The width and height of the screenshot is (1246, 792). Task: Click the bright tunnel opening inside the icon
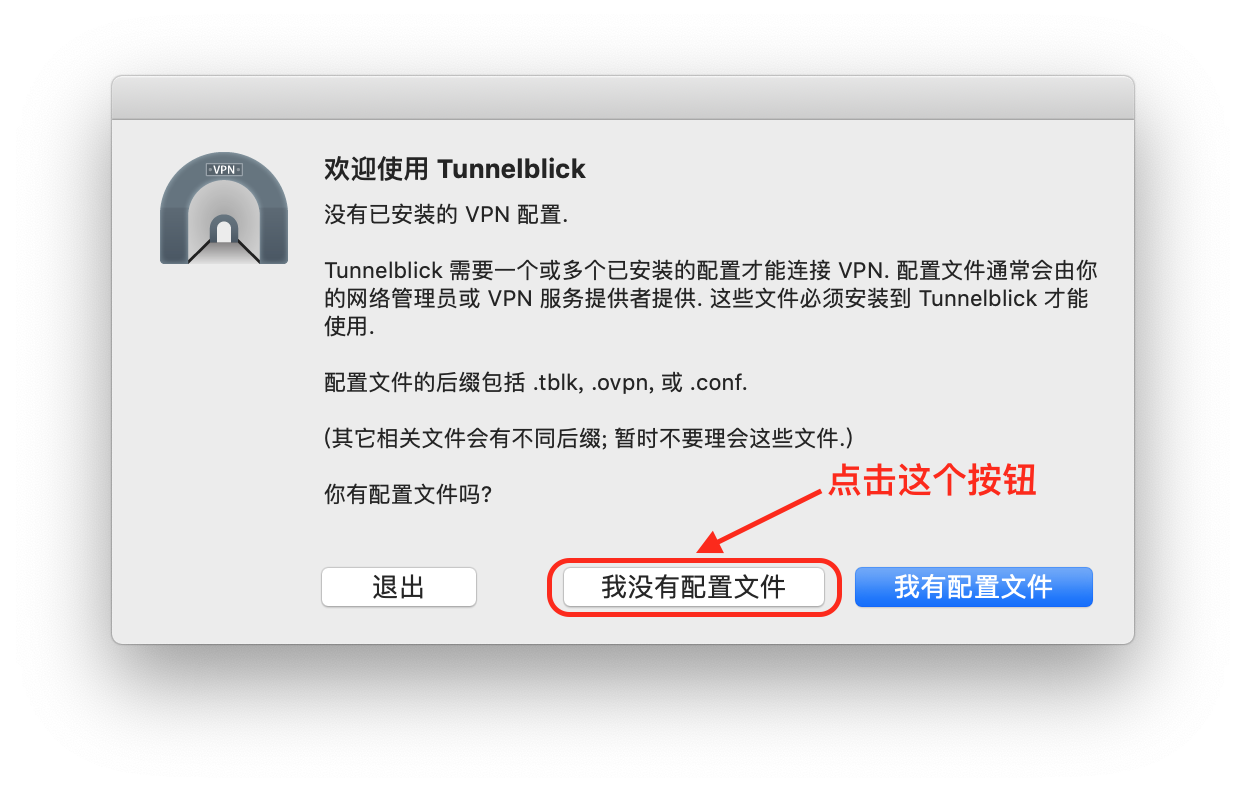(x=224, y=232)
